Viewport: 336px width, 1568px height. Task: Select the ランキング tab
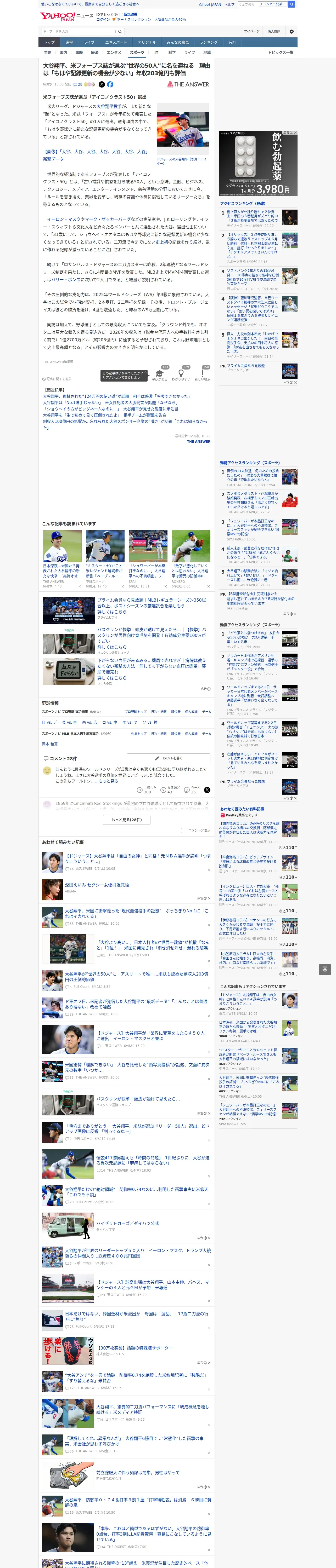(209, 43)
